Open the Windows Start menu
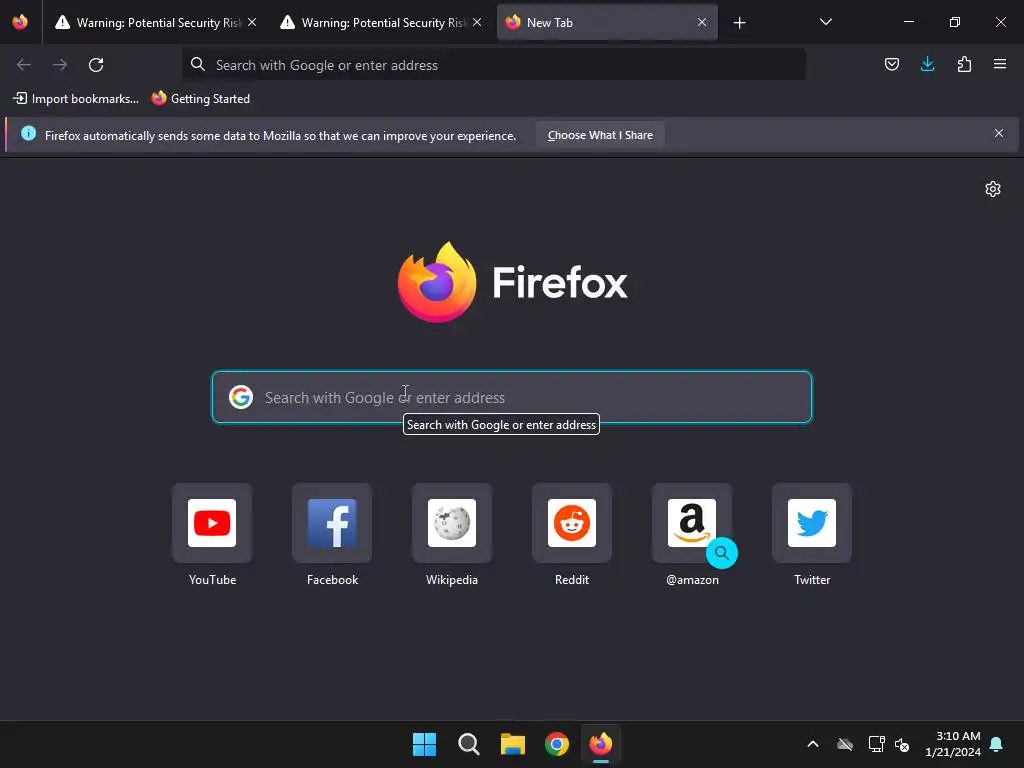The height and width of the screenshot is (768, 1024). (x=424, y=744)
